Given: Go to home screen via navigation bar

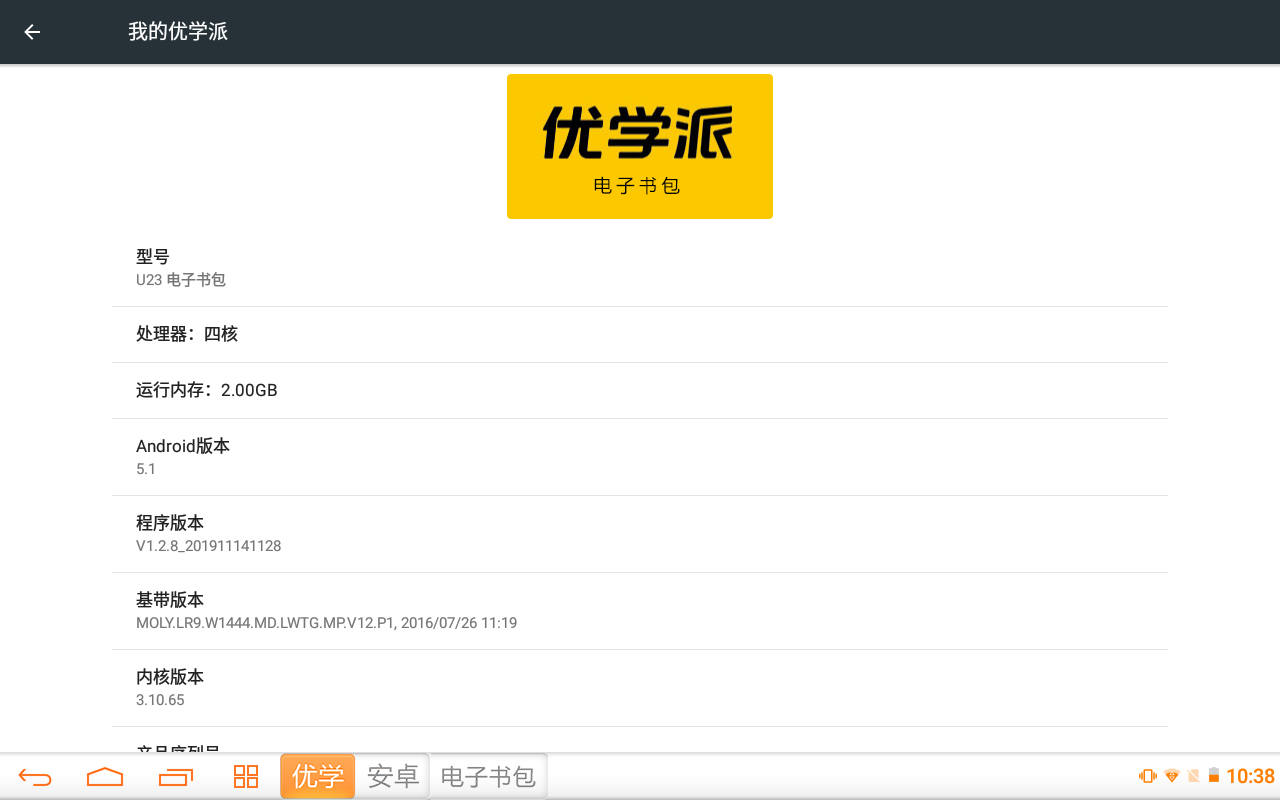Looking at the screenshot, I should click(x=105, y=777).
